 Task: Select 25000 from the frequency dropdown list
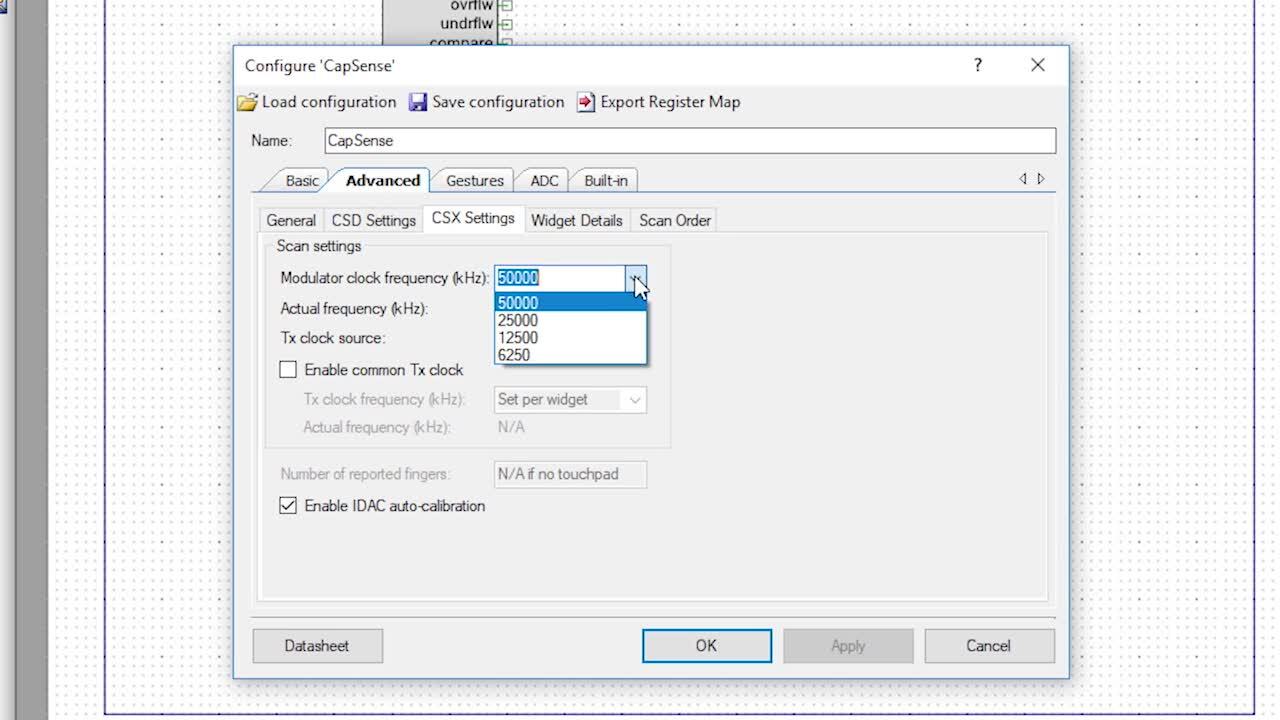[517, 320]
